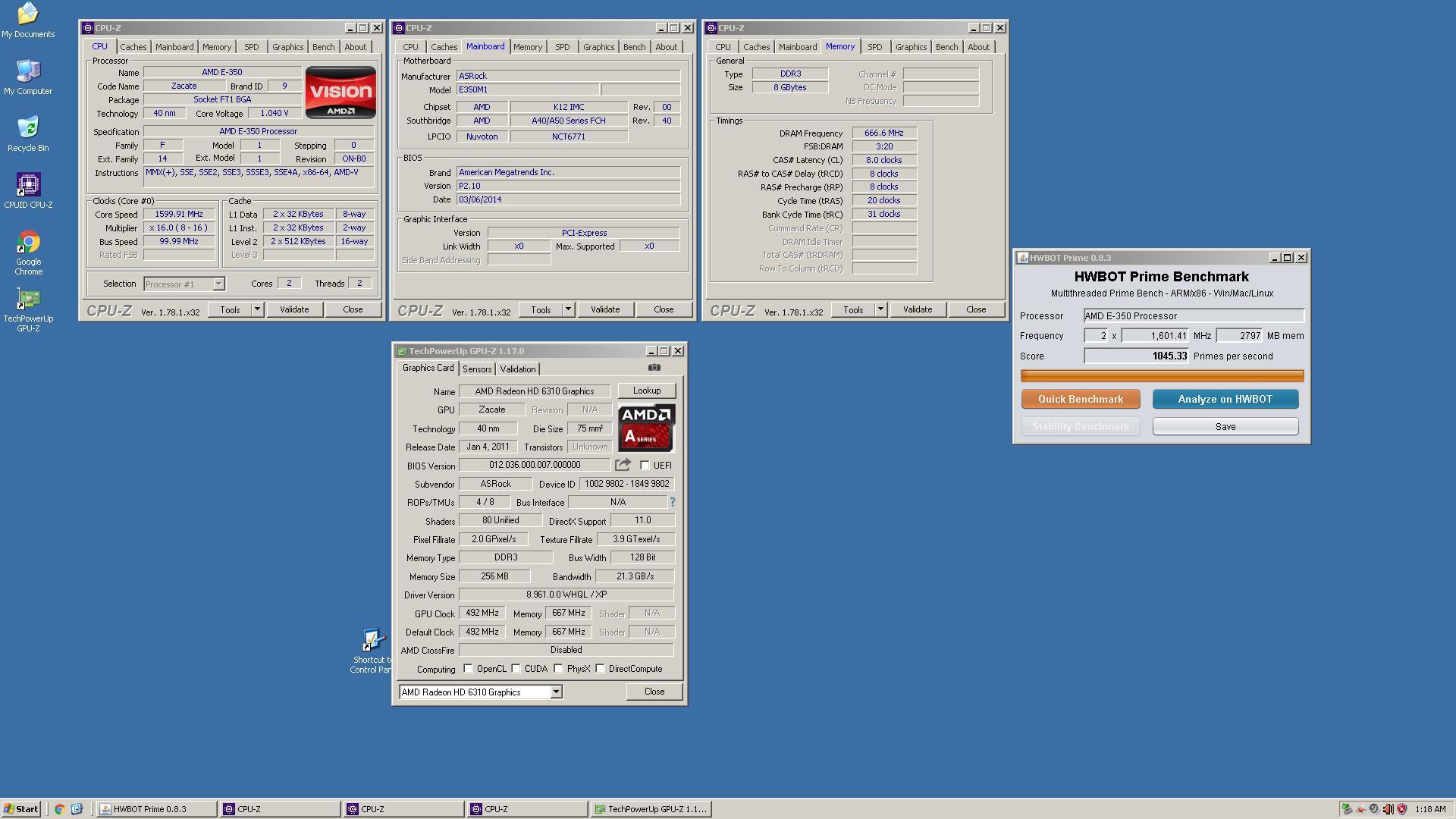Image resolution: width=1456 pixels, height=819 pixels.
Task: Open About tab in Memory CPU-Z window
Action: point(978,47)
